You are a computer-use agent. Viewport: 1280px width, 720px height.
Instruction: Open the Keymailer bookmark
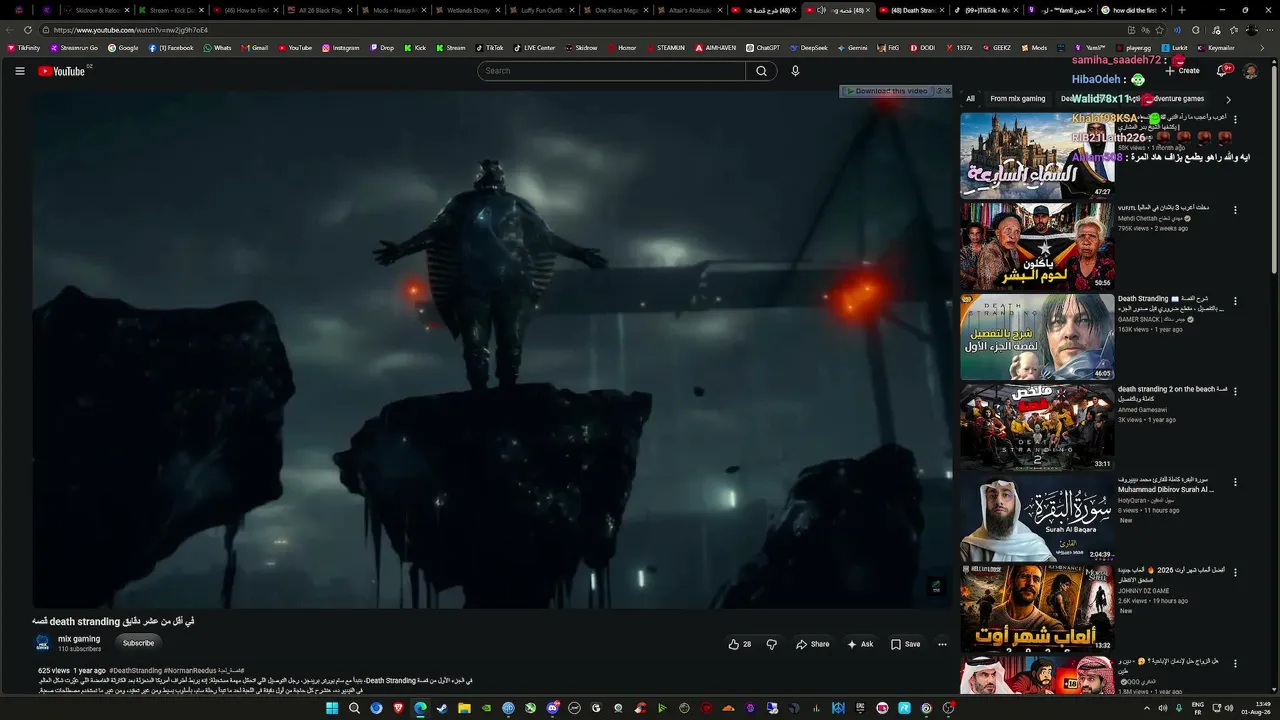click(1215, 47)
